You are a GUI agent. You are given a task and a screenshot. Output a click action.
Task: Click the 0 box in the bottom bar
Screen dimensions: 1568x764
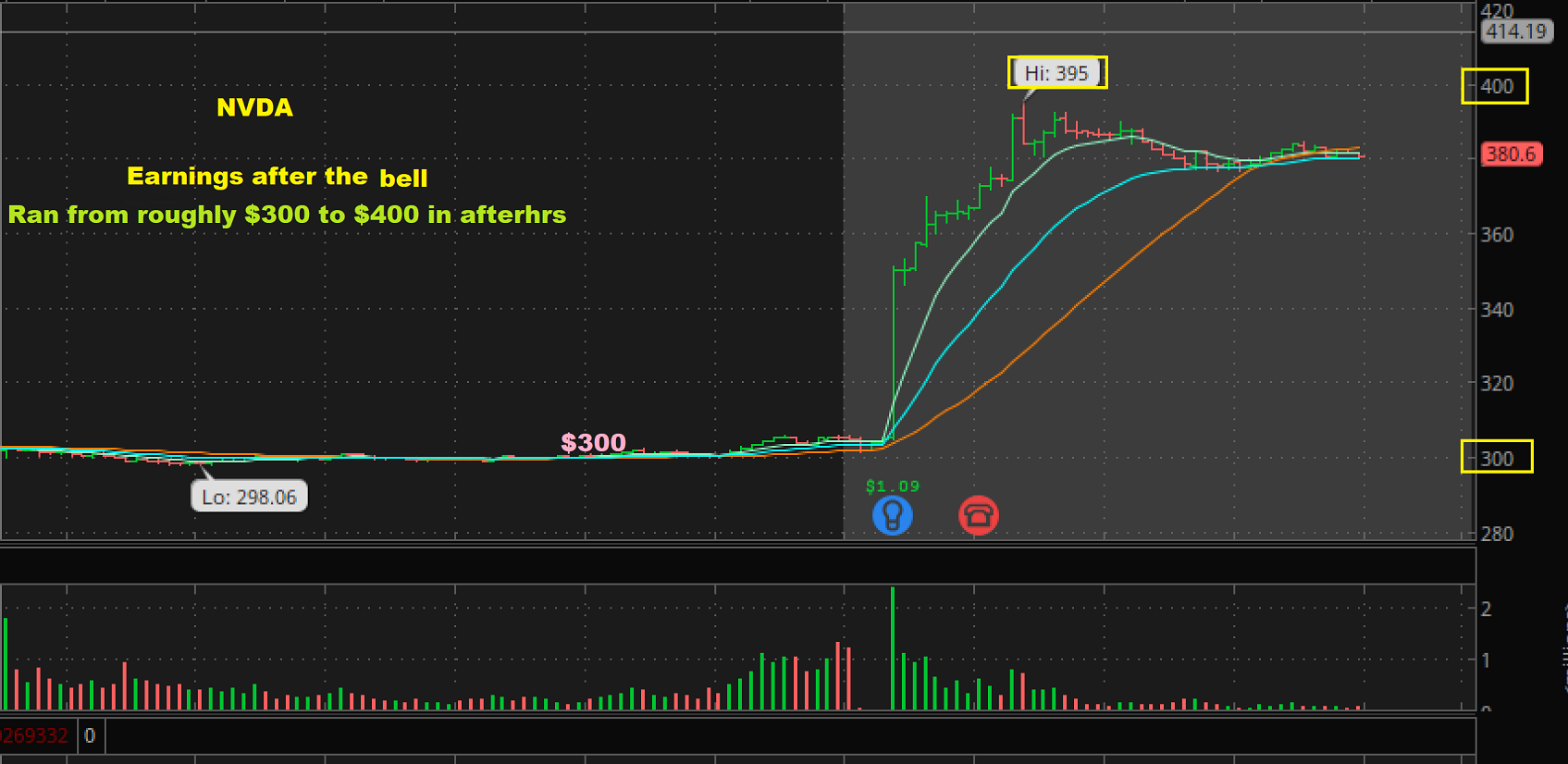pyautogui.click(x=90, y=736)
